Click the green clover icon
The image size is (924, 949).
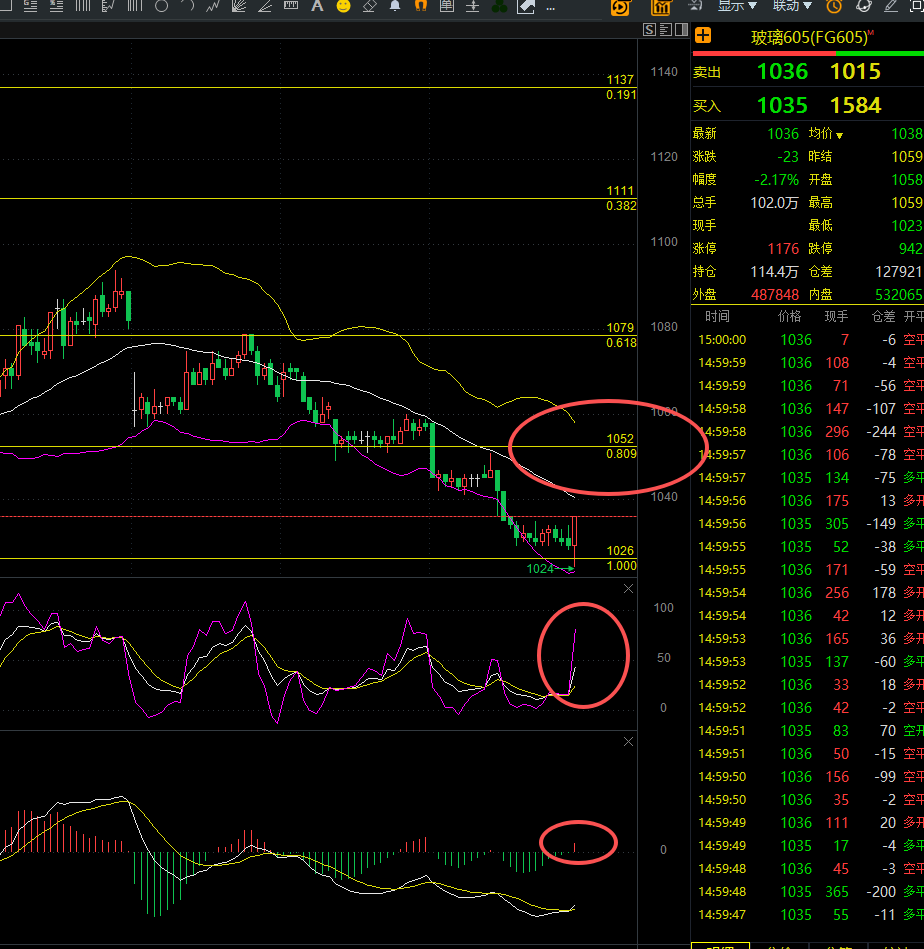pos(499,7)
